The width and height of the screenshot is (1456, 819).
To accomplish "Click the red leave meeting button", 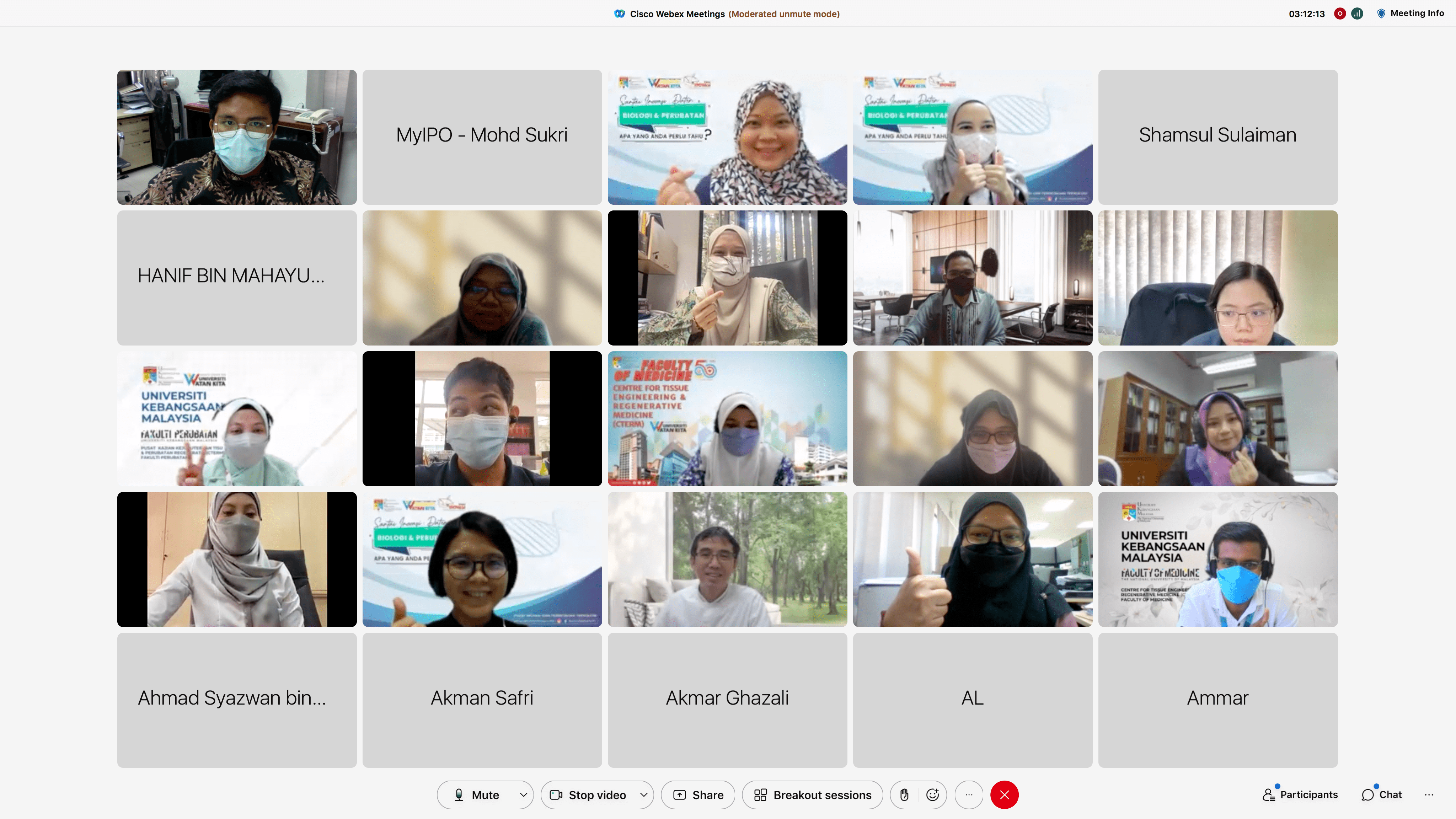I will tap(1005, 795).
